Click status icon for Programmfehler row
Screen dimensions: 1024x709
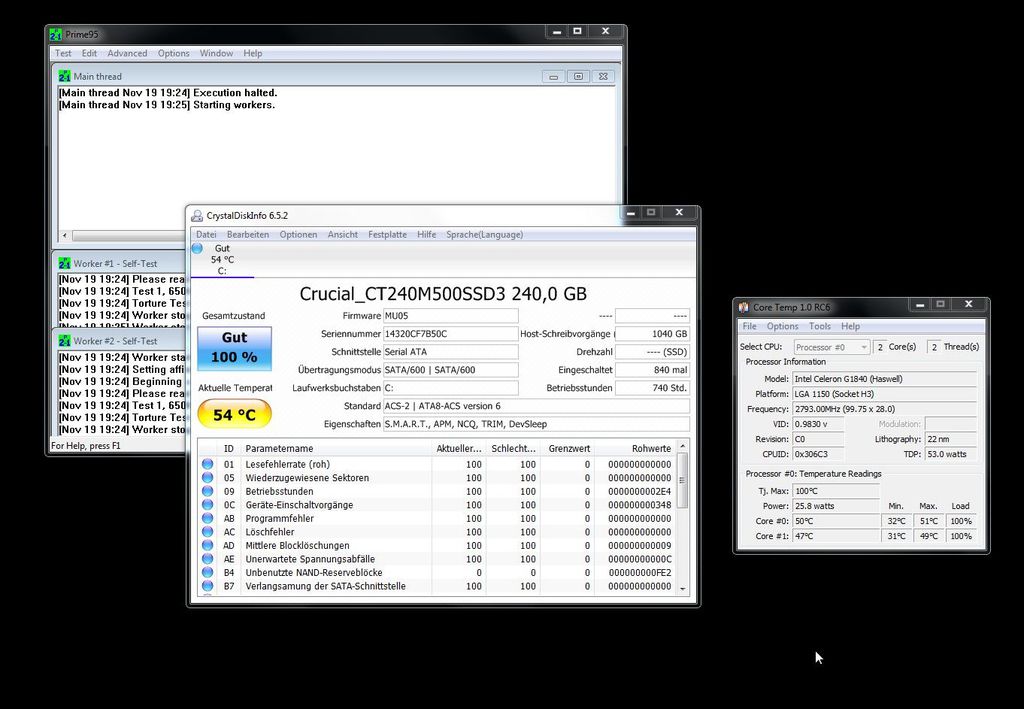(208, 518)
